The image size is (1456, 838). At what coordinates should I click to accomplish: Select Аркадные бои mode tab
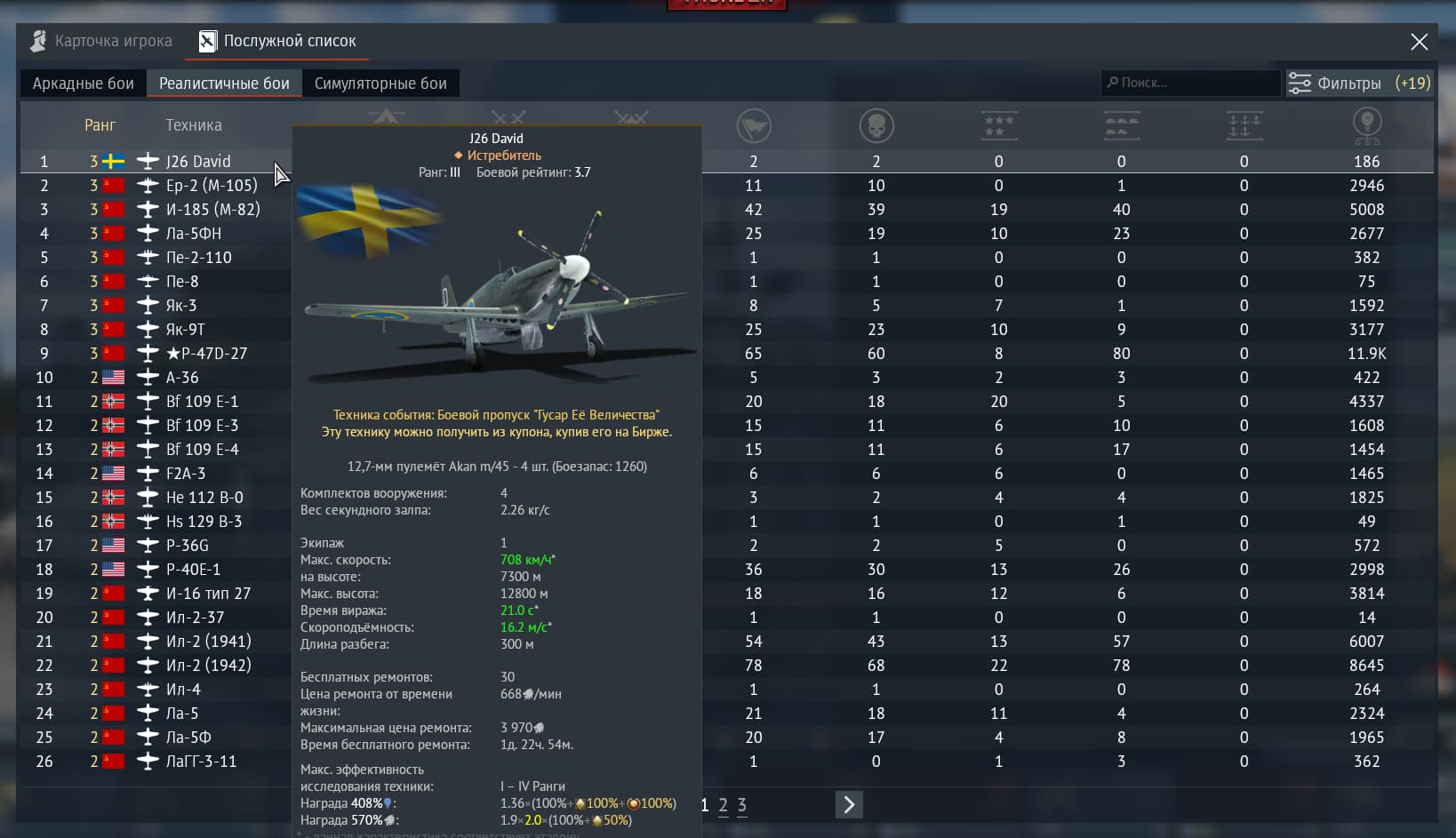tap(83, 84)
